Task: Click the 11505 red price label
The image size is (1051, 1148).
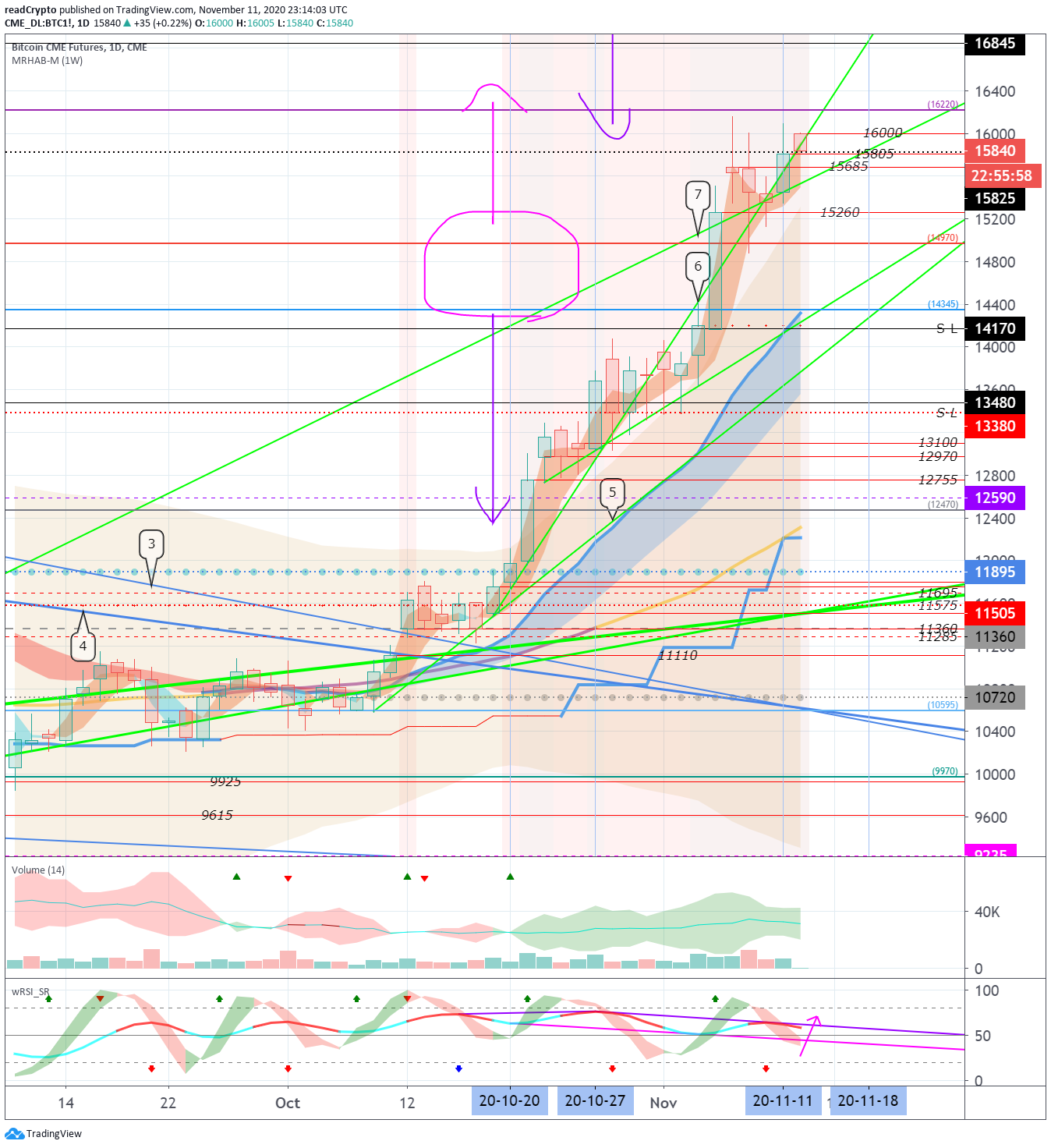Action: click(x=995, y=613)
